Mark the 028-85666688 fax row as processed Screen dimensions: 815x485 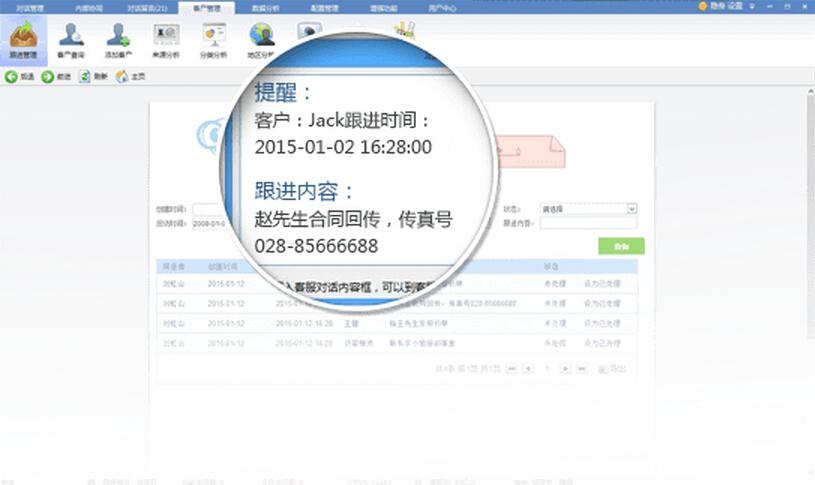click(602, 304)
